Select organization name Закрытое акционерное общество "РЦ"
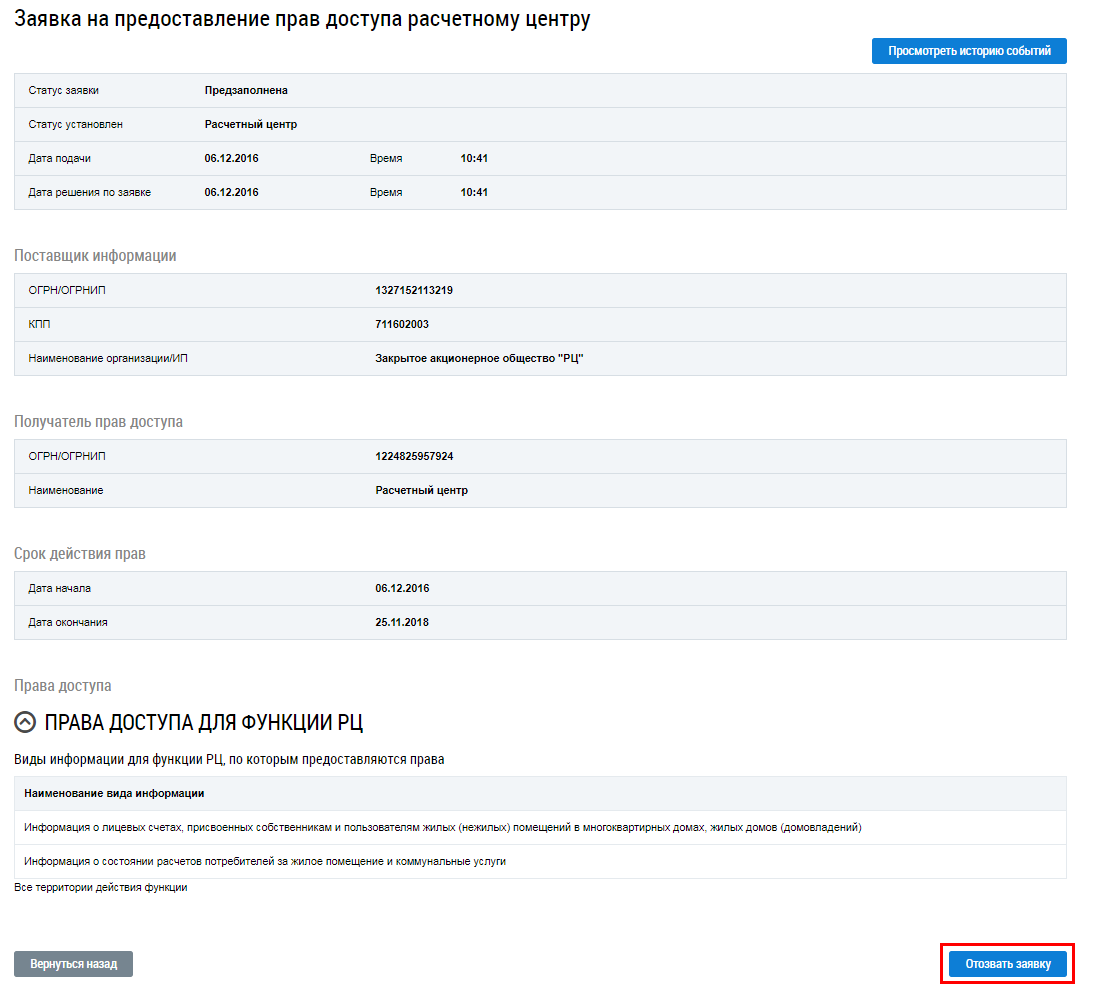1096x986 pixels. 479,358
